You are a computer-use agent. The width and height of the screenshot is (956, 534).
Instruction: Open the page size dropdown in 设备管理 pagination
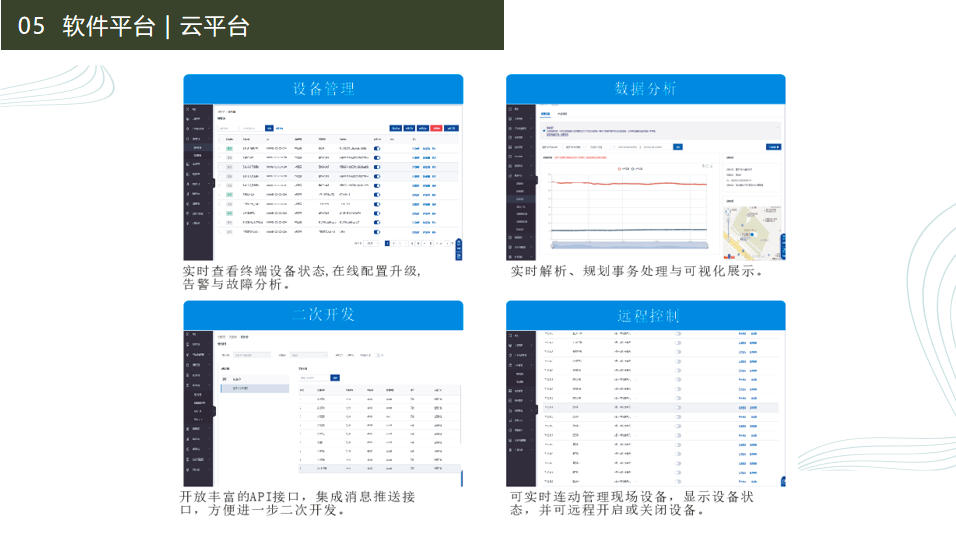click(x=371, y=243)
